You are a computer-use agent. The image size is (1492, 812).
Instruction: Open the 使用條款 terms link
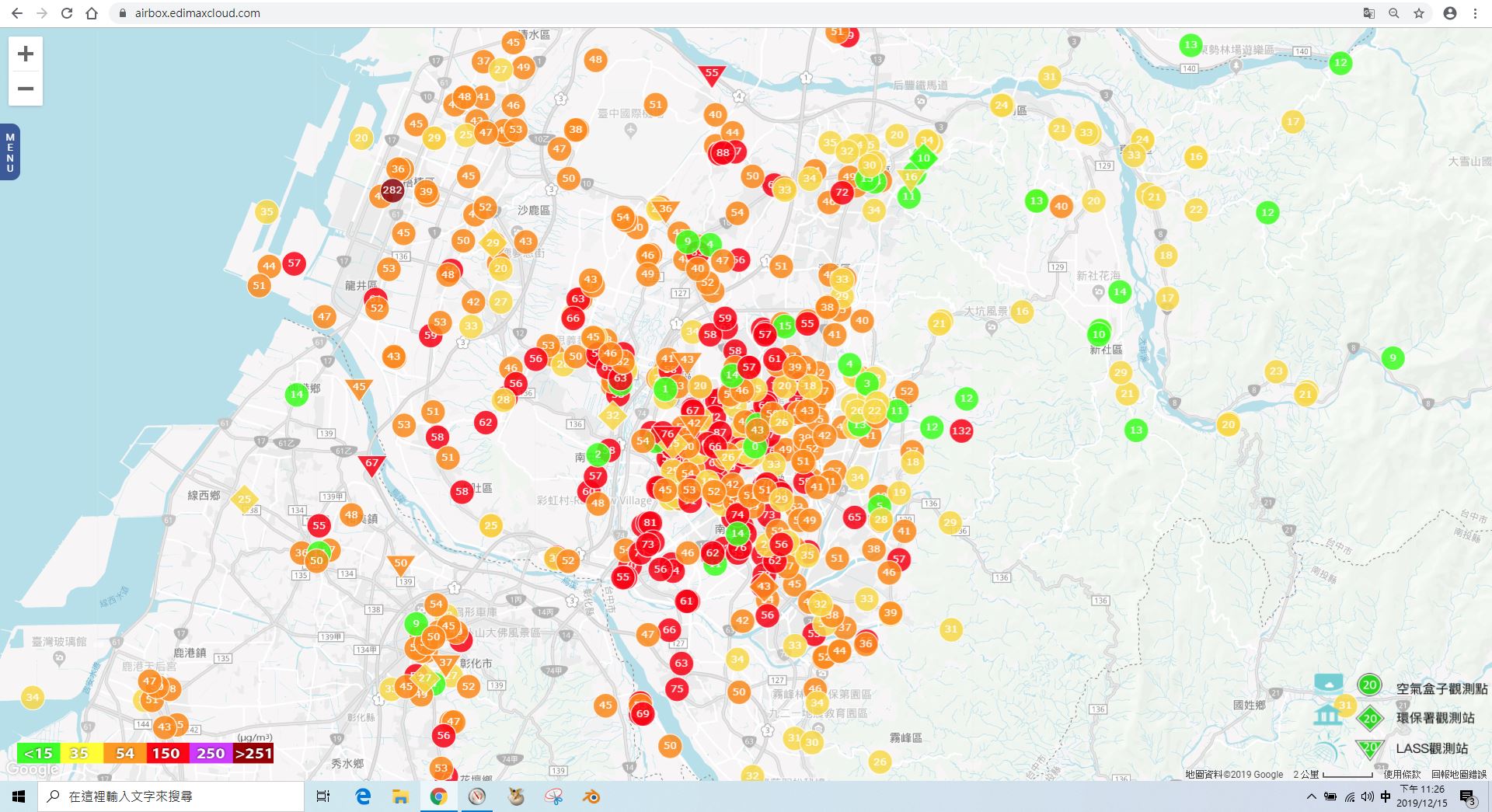(x=1402, y=775)
